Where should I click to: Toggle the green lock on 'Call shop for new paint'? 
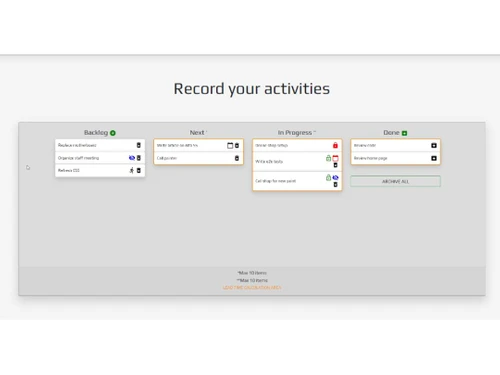(x=328, y=177)
